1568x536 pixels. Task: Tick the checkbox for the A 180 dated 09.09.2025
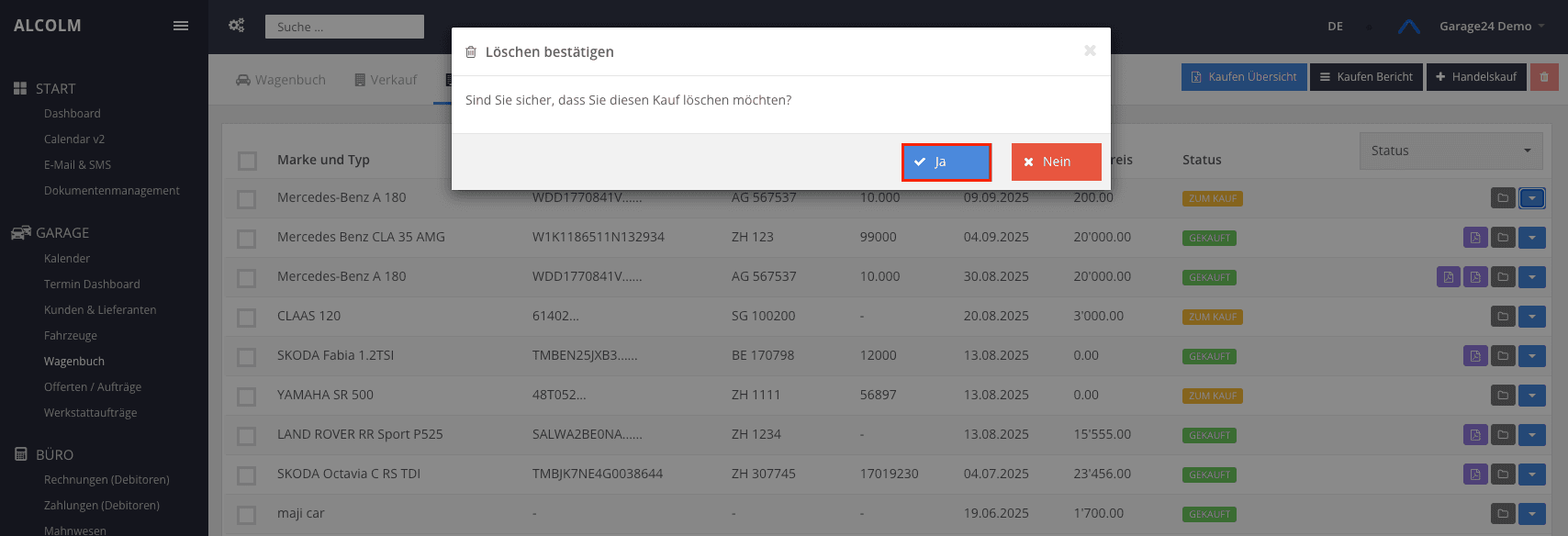coord(247,199)
